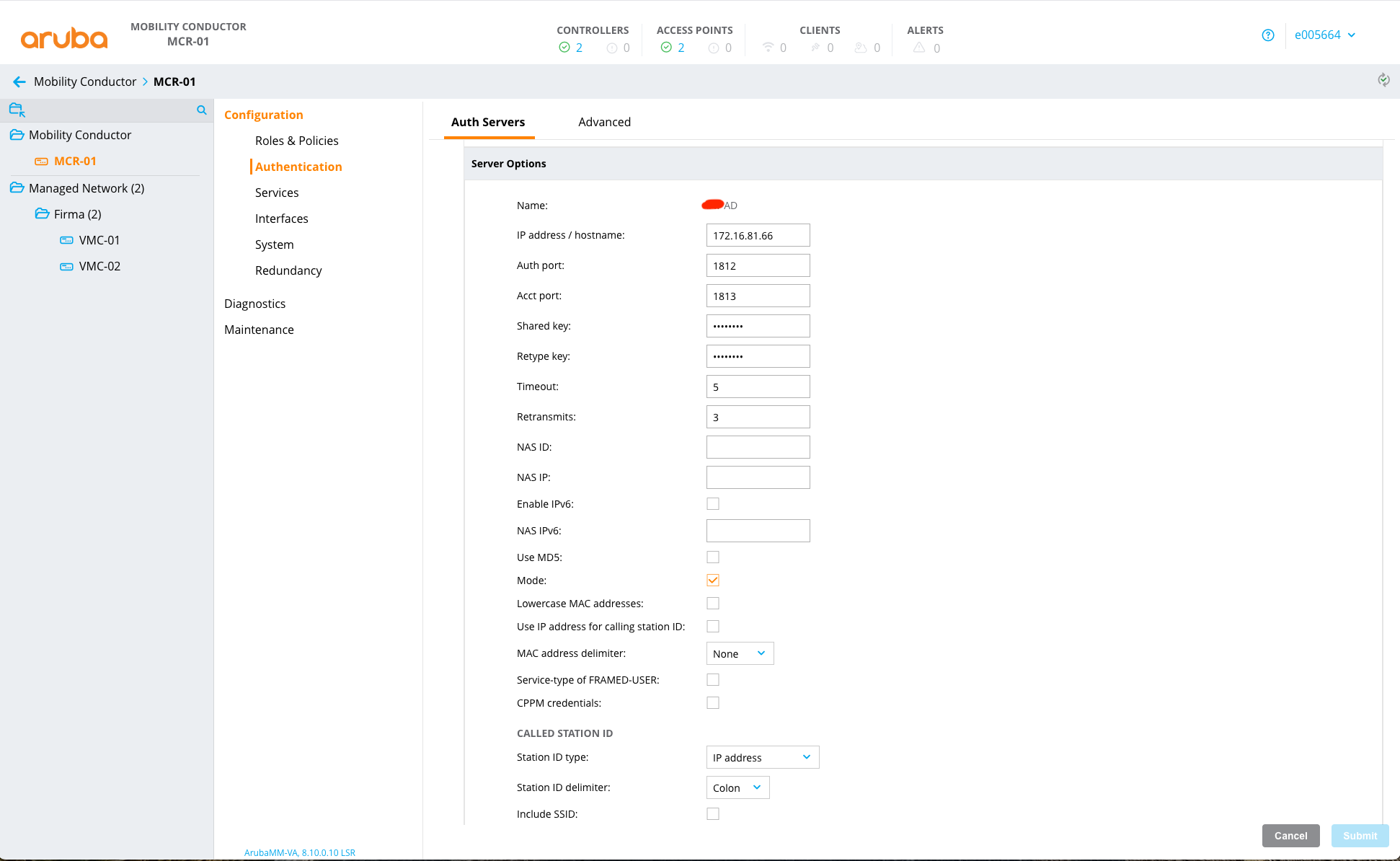Toggle the CPPM credentials checkbox
Screen dimensions: 1400x861
point(713,703)
